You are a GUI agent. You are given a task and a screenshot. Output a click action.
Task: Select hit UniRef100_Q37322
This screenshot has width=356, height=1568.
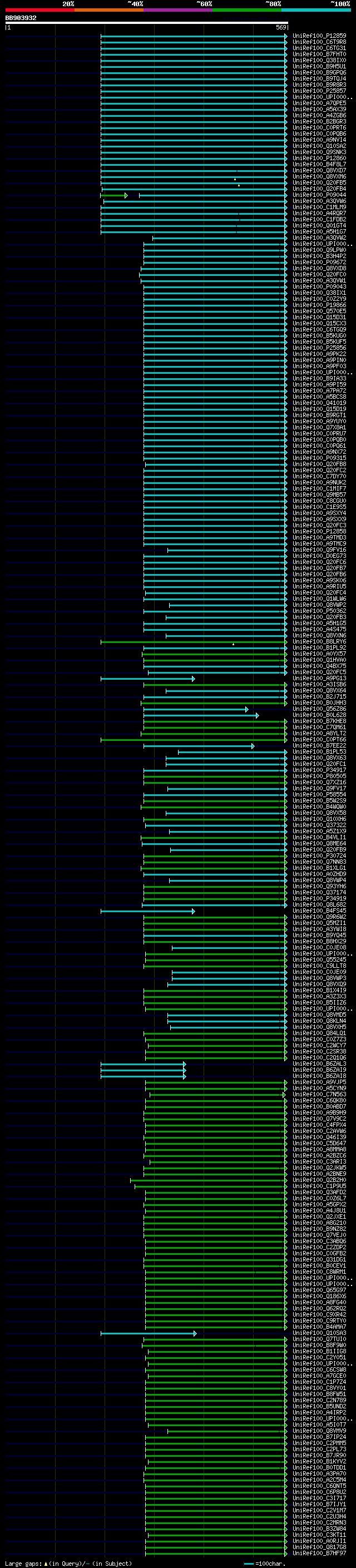point(319,825)
